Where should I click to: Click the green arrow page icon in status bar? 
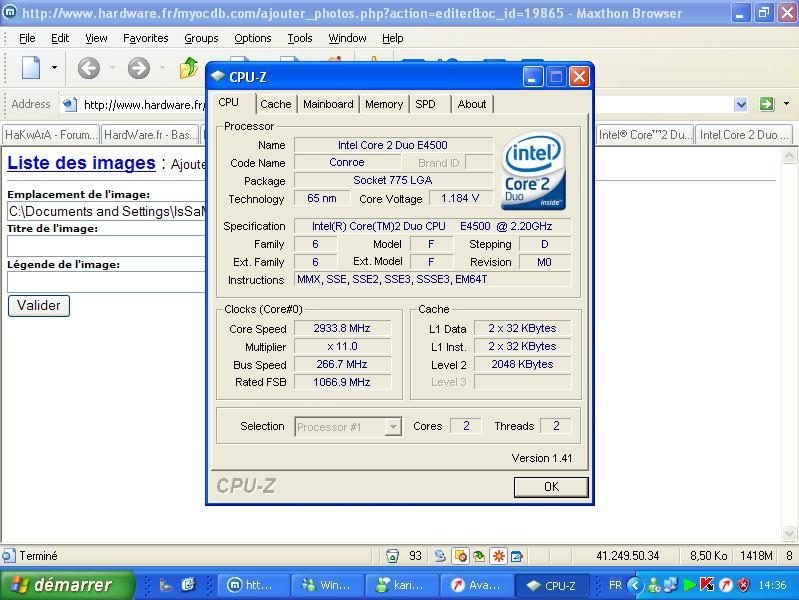point(479,556)
